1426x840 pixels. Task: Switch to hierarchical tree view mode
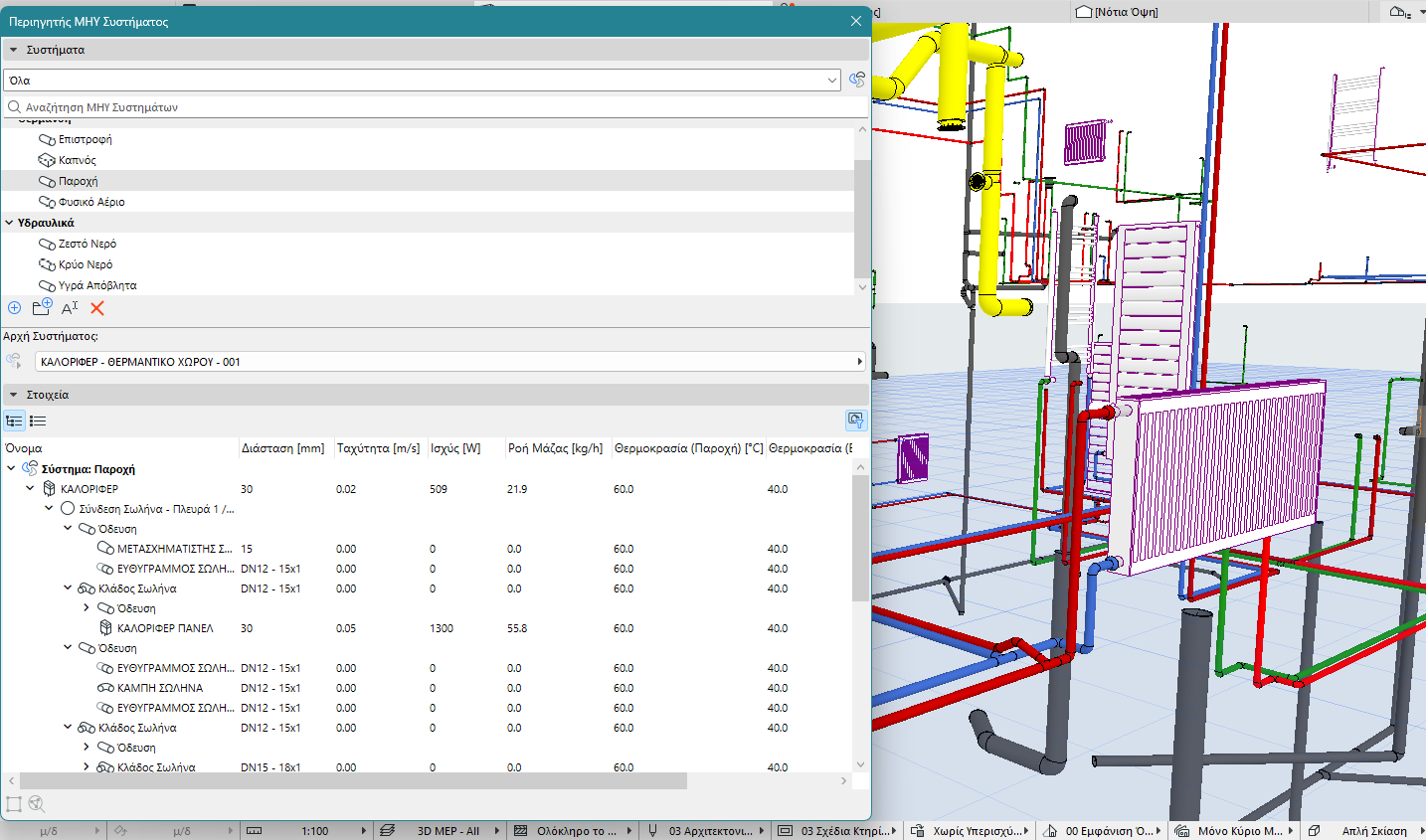coord(14,420)
